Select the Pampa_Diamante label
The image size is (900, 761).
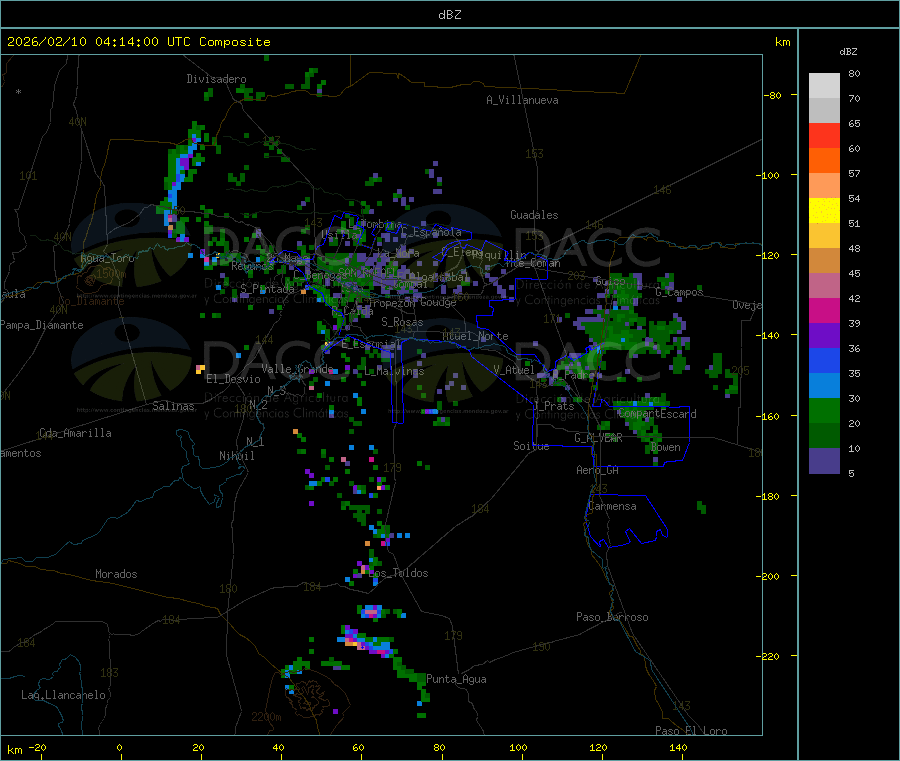coord(42,325)
